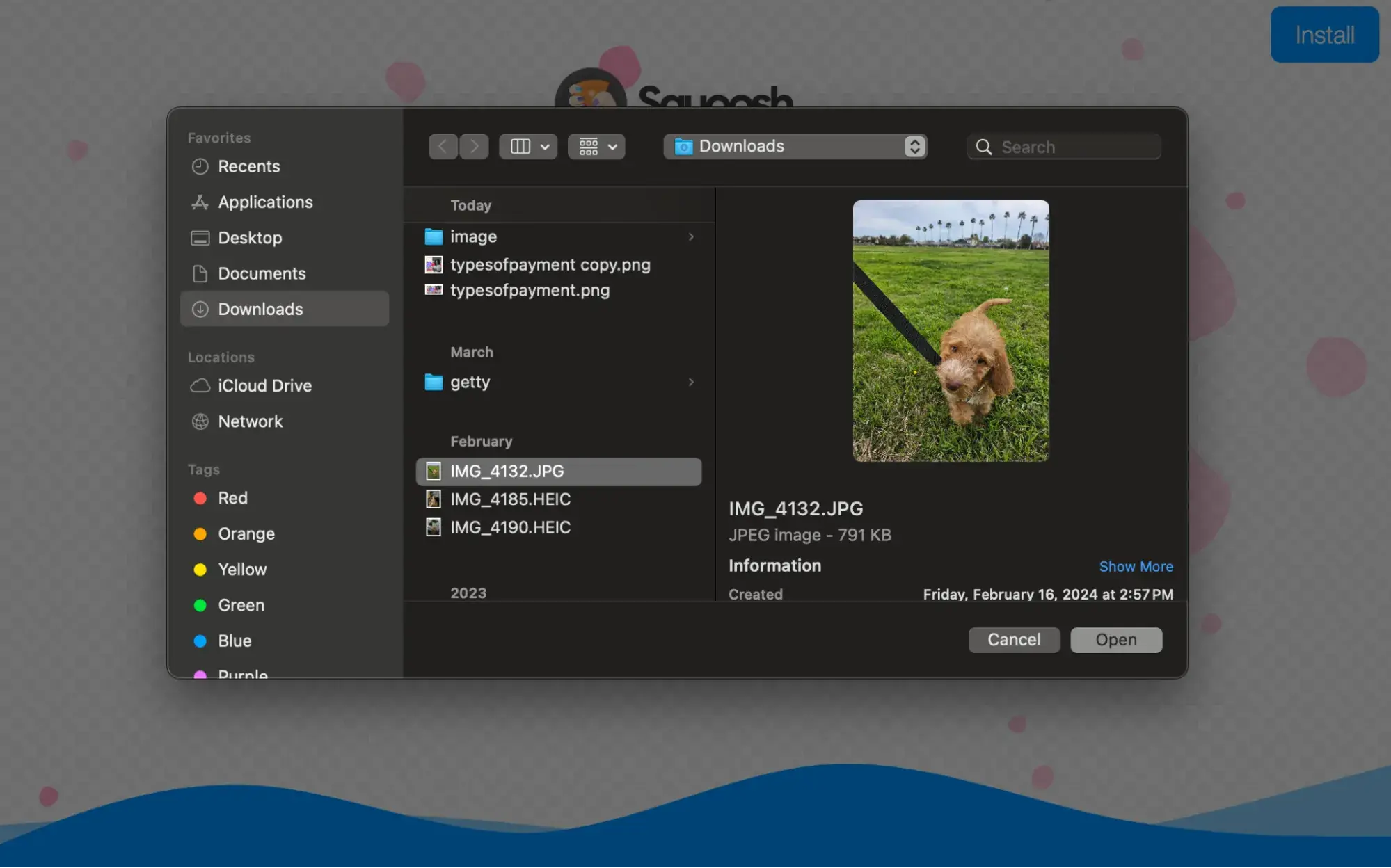Image resolution: width=1391 pixels, height=868 pixels.
Task: Go back with the left arrow button
Action: coord(443,147)
